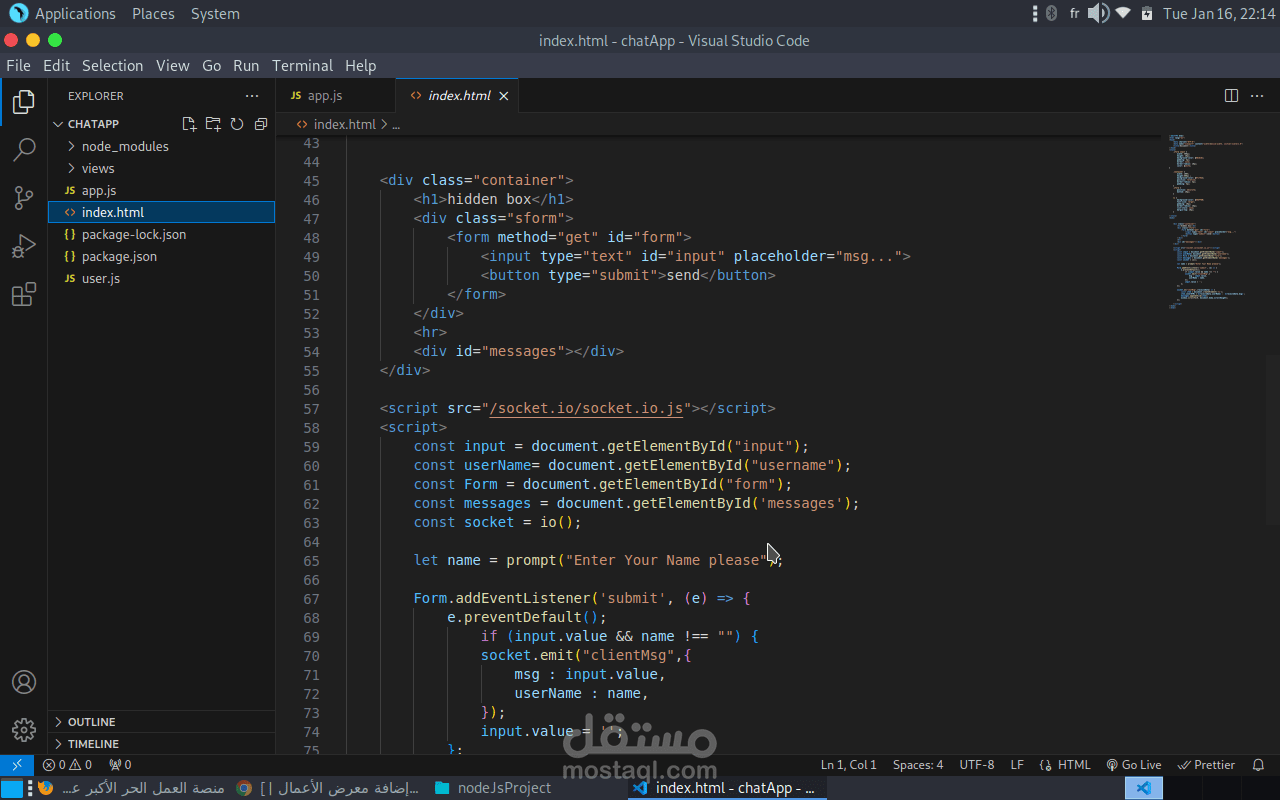Open the Search view in activity bar
Screen dimensions: 1280x800
click(x=24, y=150)
